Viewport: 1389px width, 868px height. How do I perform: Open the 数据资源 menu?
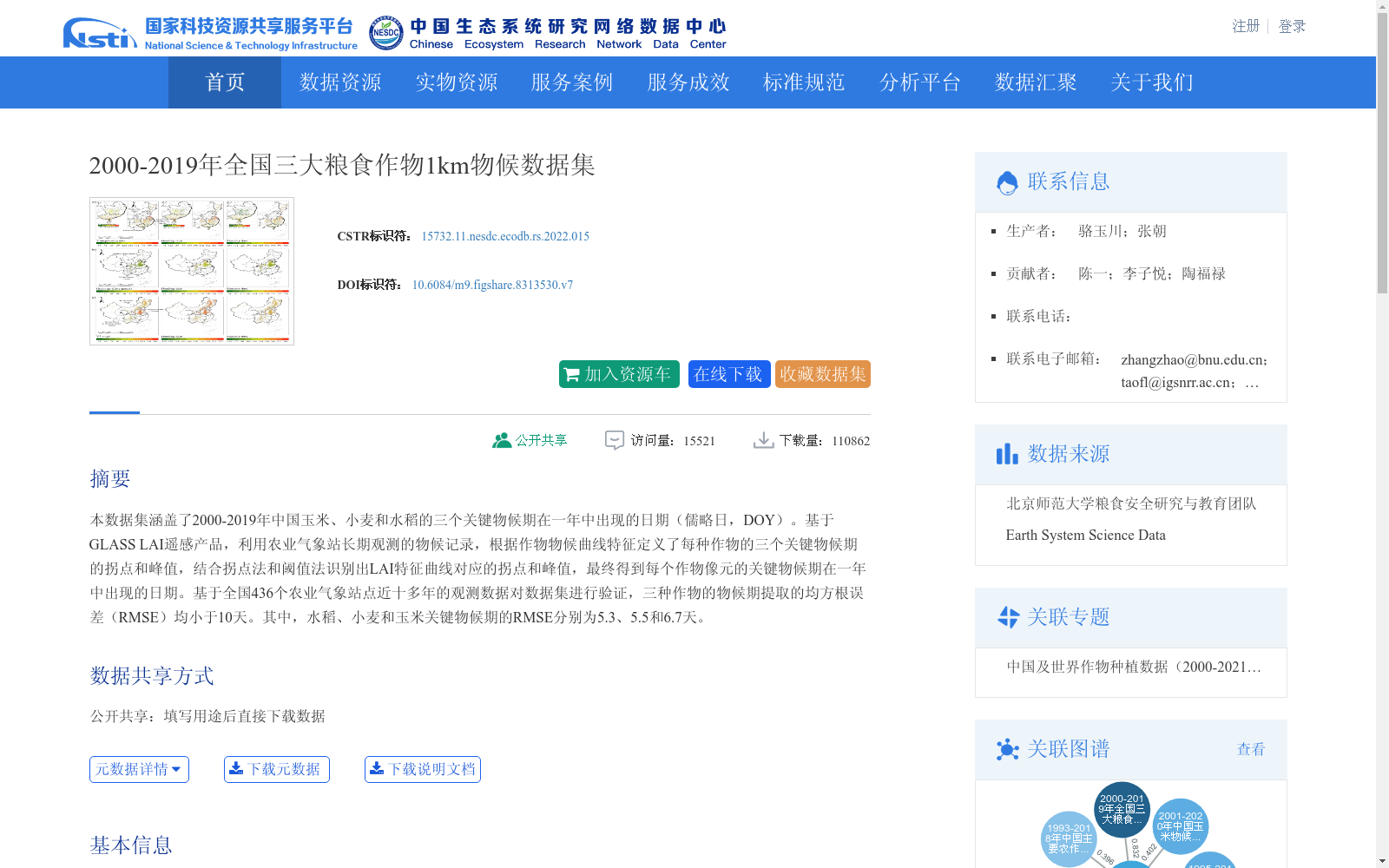[340, 82]
